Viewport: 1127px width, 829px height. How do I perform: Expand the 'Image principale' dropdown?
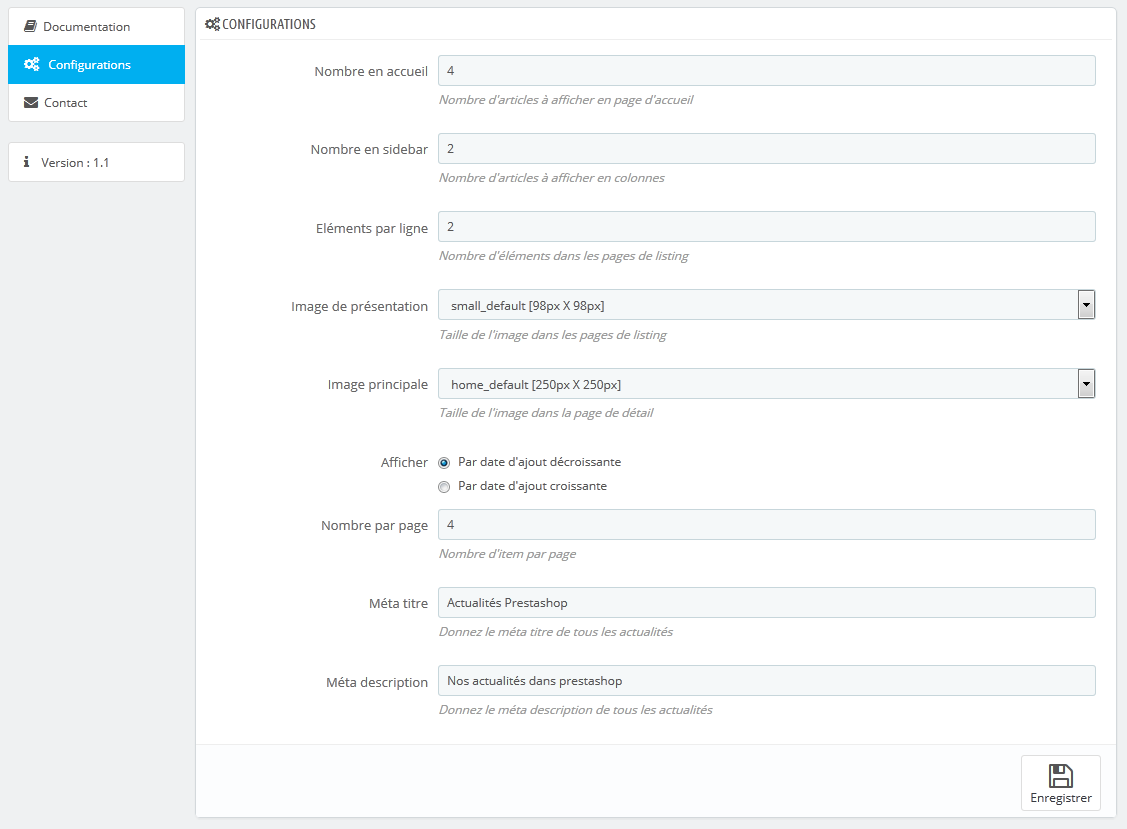tap(766, 383)
